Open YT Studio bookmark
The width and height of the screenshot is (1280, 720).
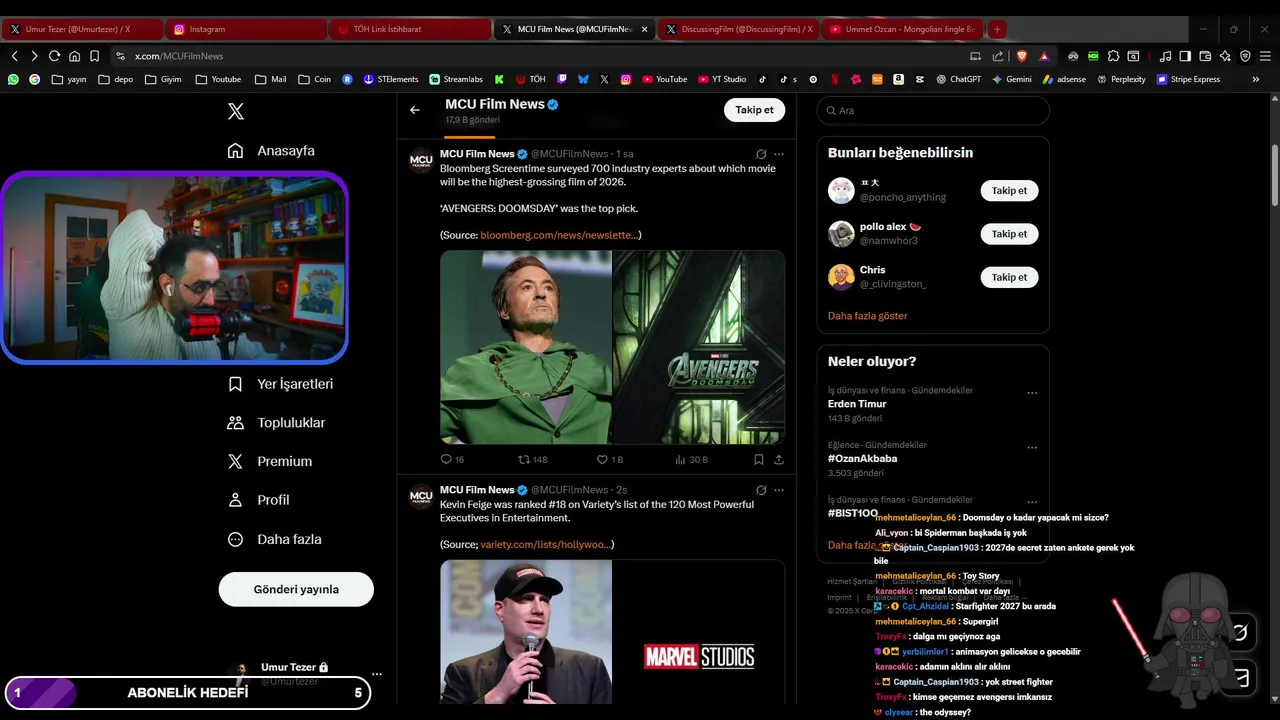click(722, 79)
